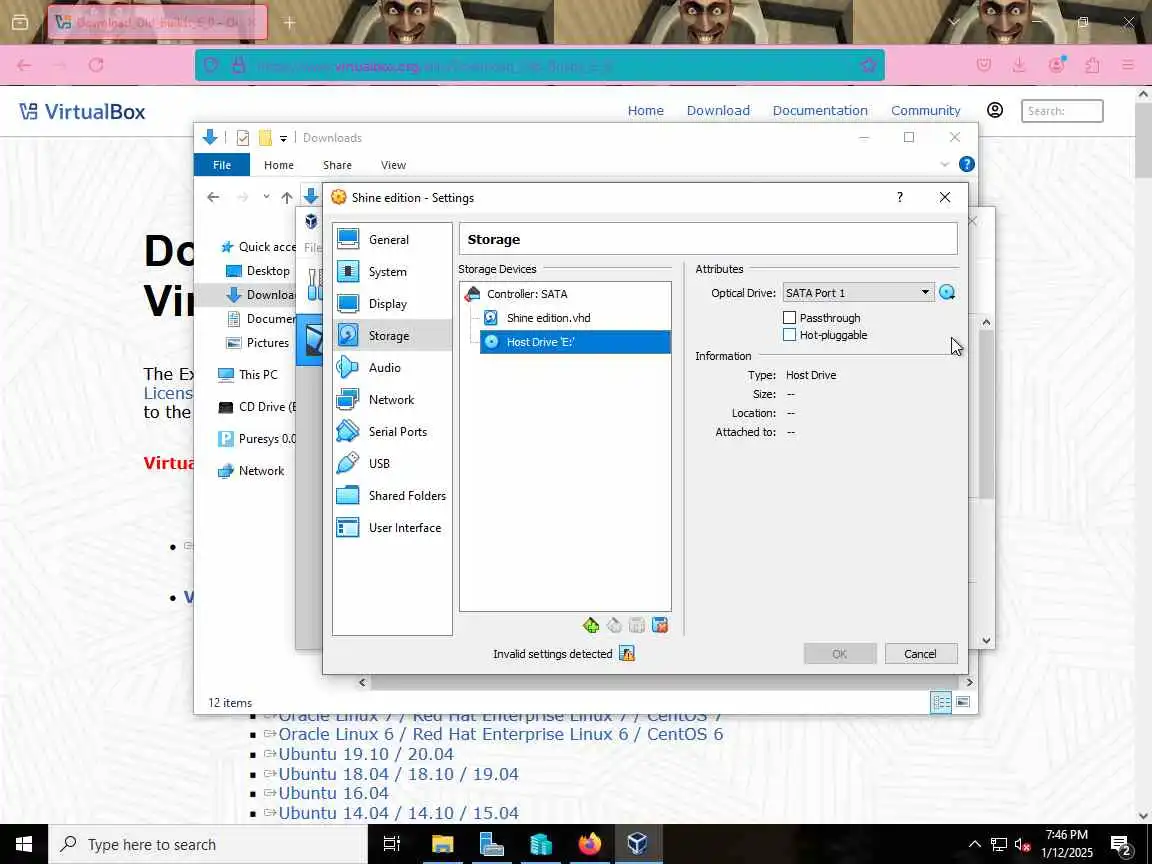Open the View tab in File Explorer
Viewport: 1152px width, 864px height.
pos(393,165)
